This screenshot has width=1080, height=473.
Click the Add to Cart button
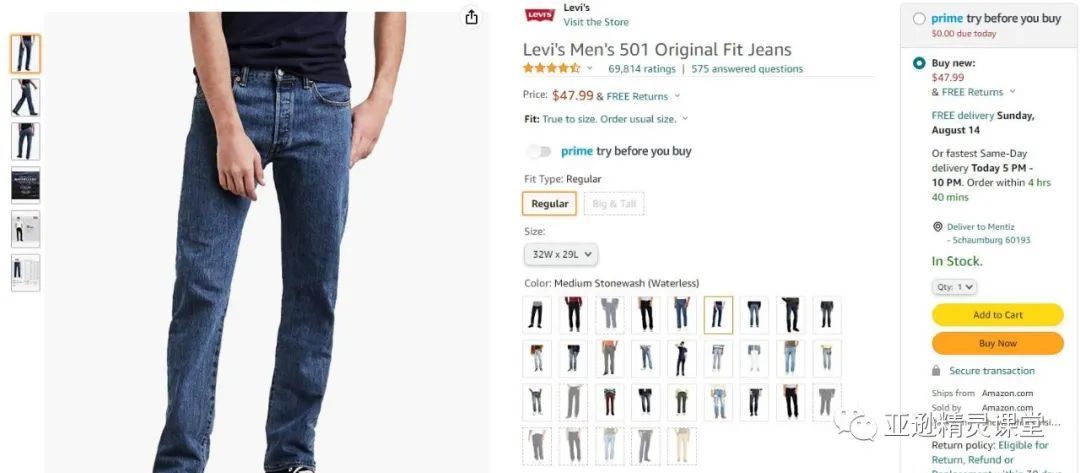[997, 315]
